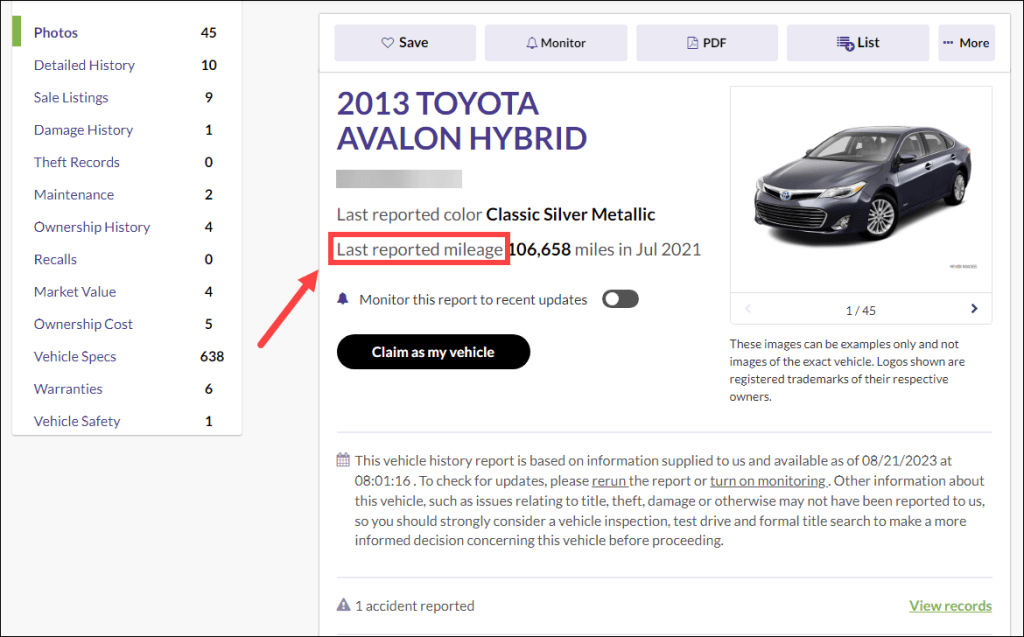The image size is (1024, 637).
Task: Click the Monitor button with bell icon
Action: coord(556,42)
